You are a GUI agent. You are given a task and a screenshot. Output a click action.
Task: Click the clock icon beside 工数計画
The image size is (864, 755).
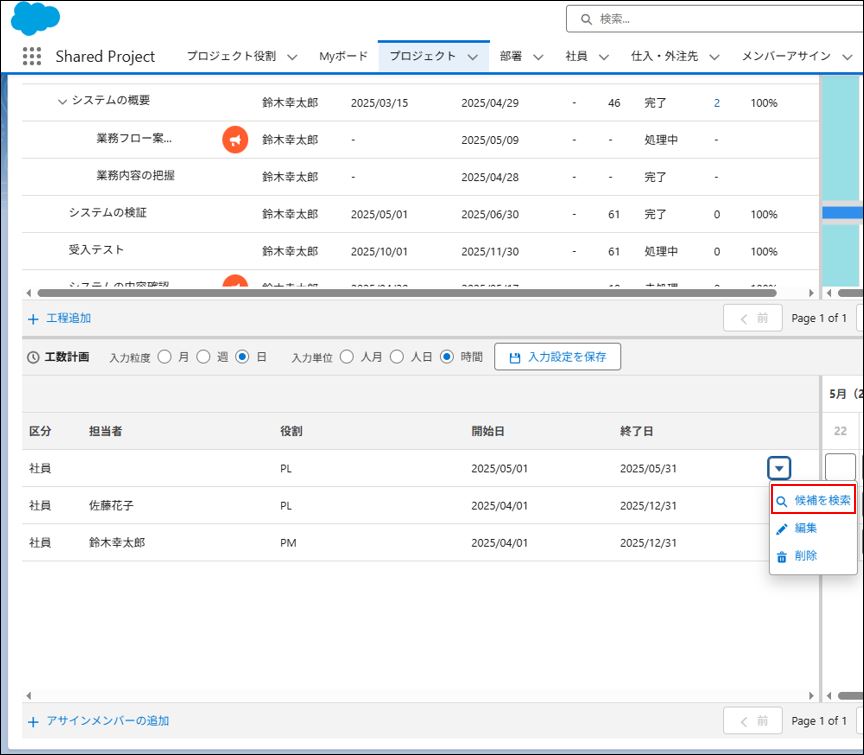[x=33, y=357]
